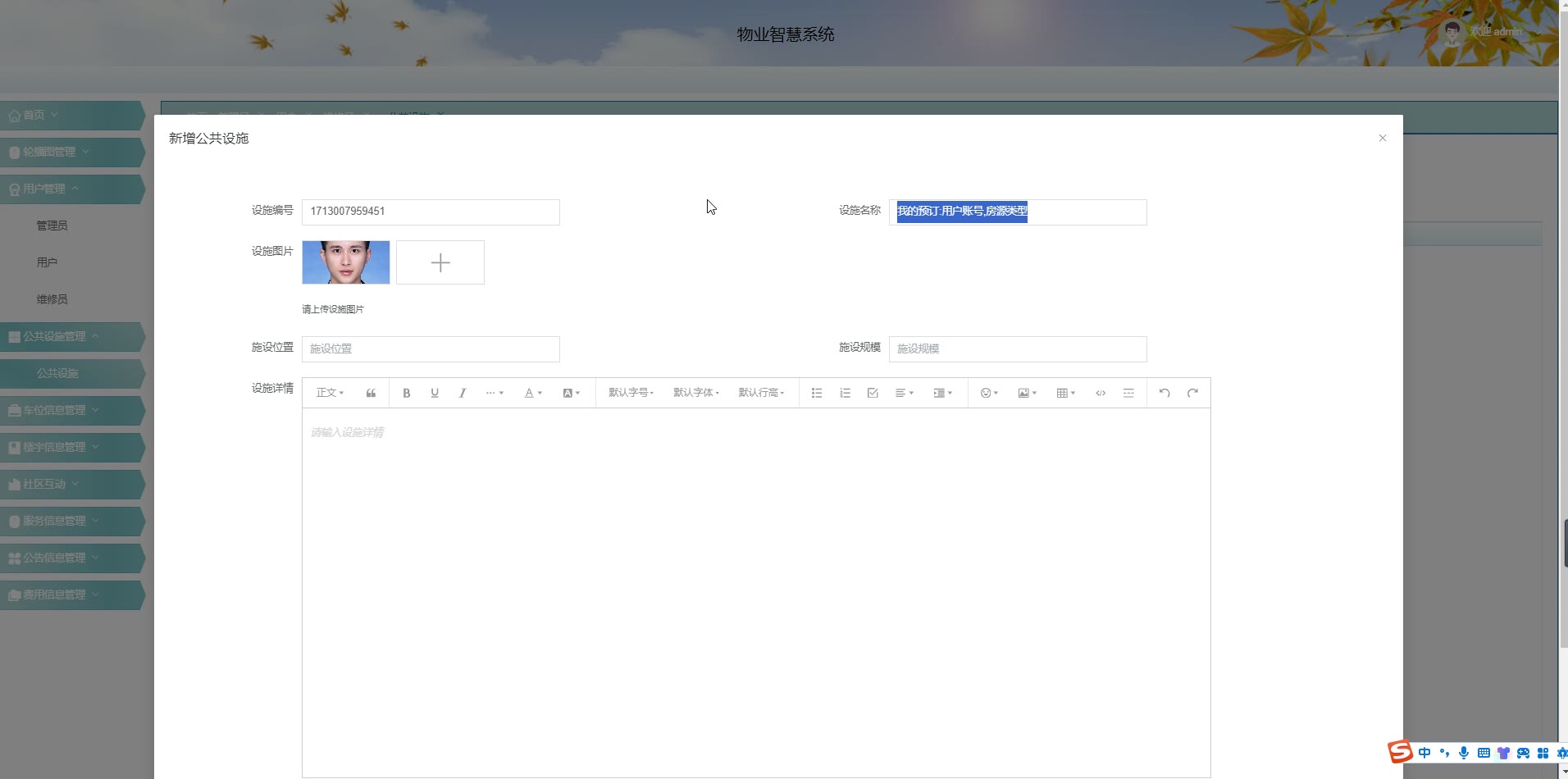Image resolution: width=1568 pixels, height=779 pixels.
Task: Start Sogou voice input microphone
Action: click(x=1464, y=753)
